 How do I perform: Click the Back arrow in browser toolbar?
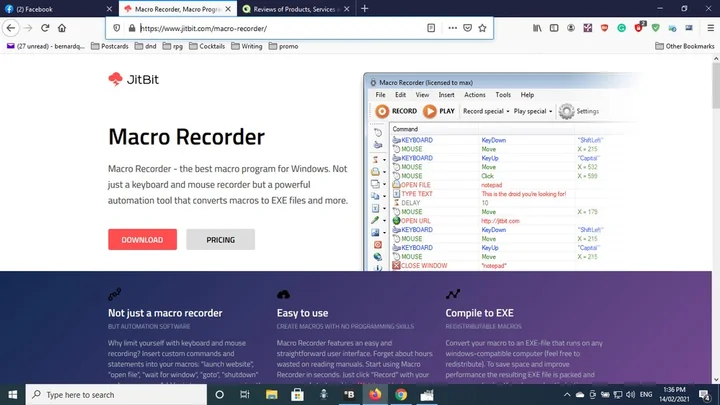click(9, 28)
